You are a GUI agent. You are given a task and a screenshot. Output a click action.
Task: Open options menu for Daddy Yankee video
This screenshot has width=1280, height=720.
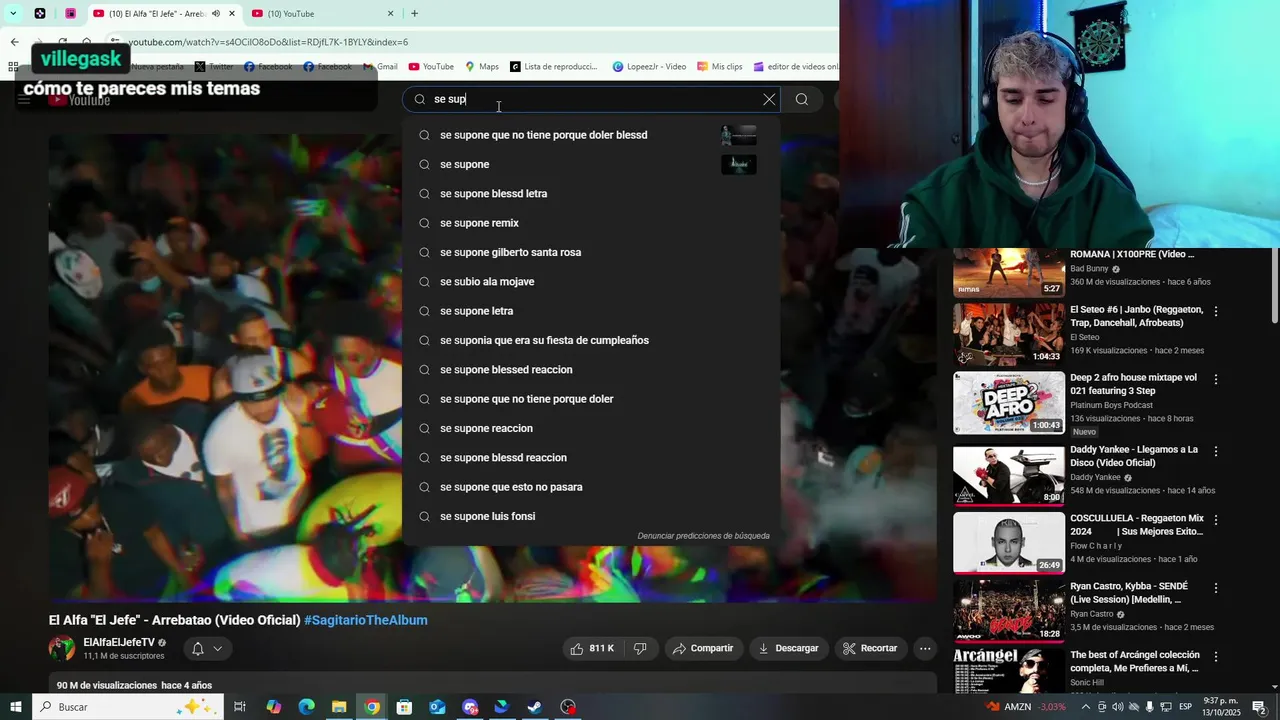click(1216, 451)
